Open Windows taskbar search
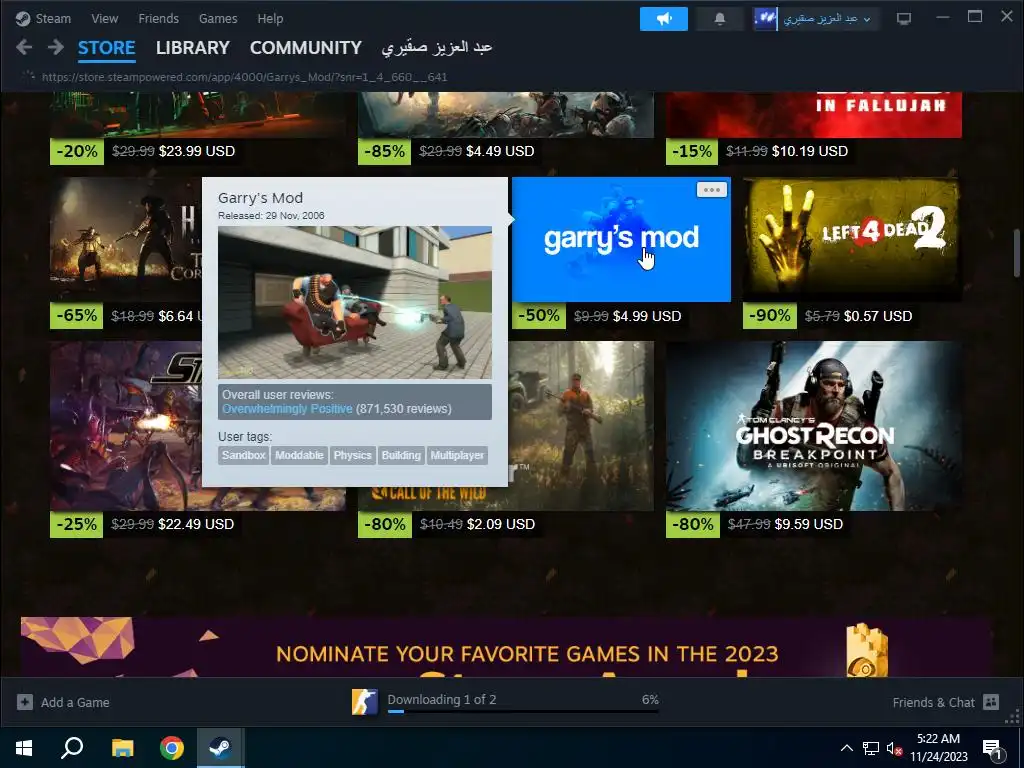The image size is (1024, 768). 72,748
